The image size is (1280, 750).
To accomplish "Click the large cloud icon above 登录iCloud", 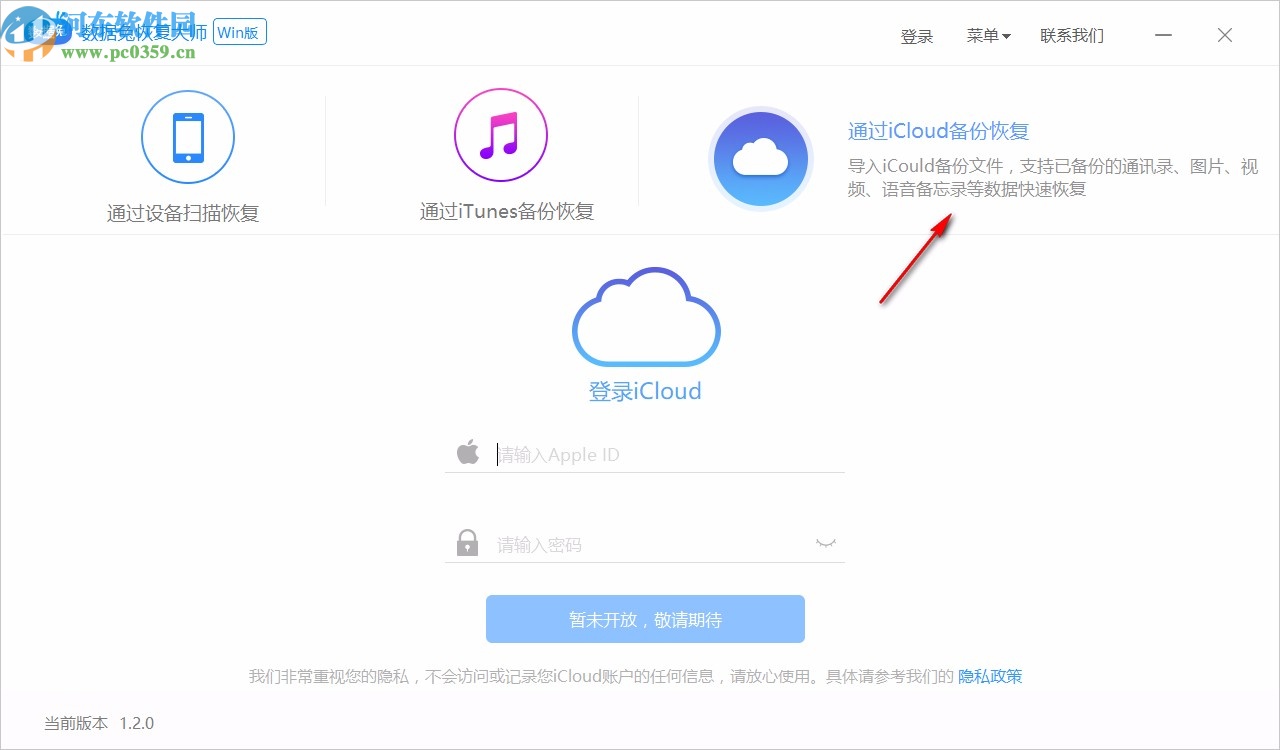I will (x=645, y=315).
